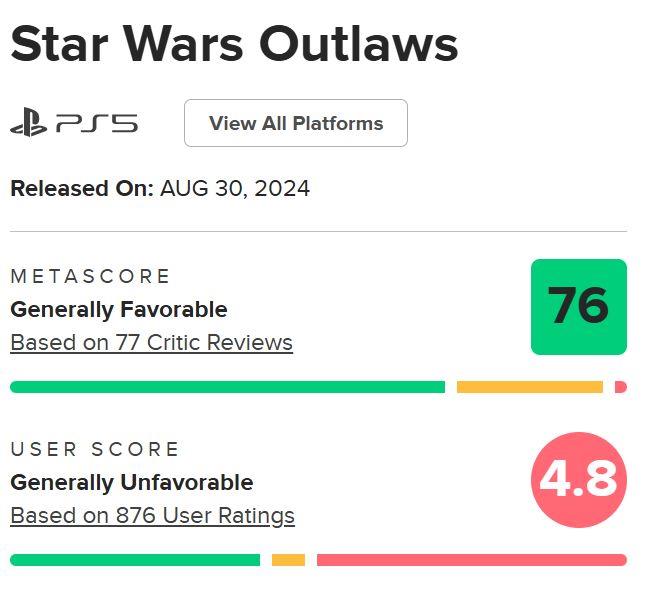
Task: Click the PlayStation logo icon
Action: click(28, 123)
